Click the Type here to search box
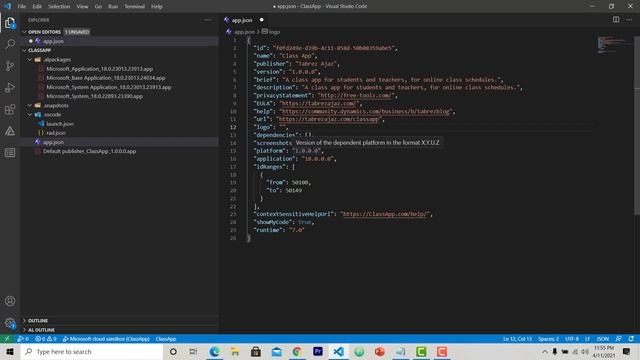 (x=92, y=351)
